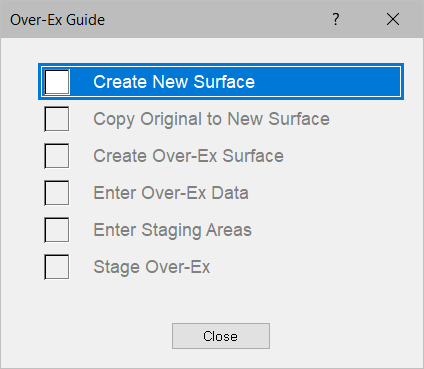
Task: Activate the final step, Stage Over-Ex
Action: [x=152, y=267]
